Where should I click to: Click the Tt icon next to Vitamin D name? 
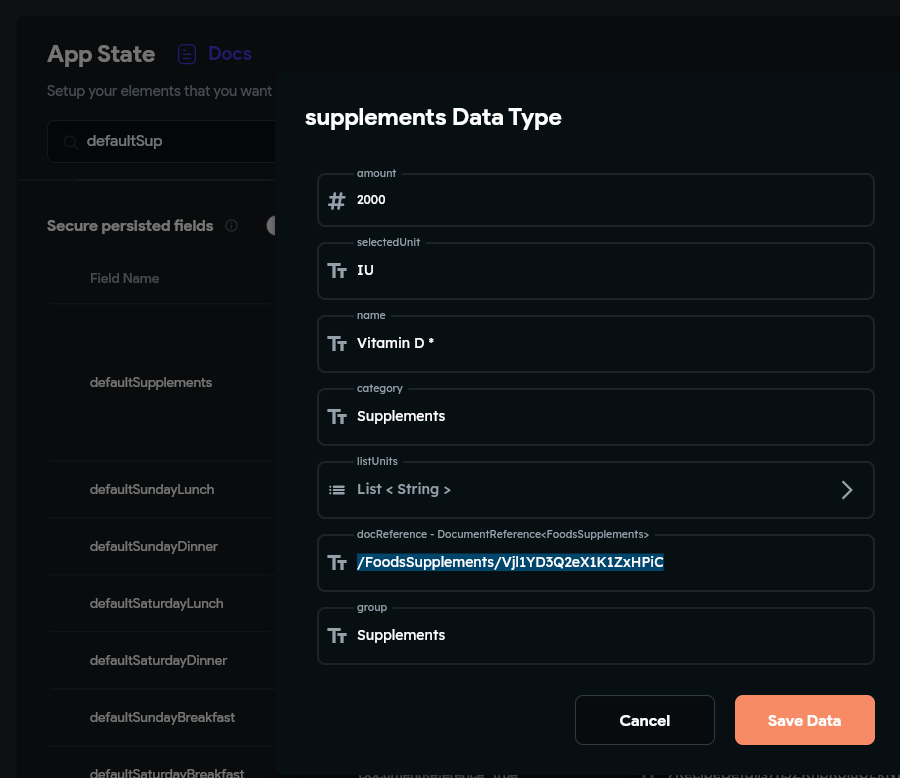click(336, 343)
